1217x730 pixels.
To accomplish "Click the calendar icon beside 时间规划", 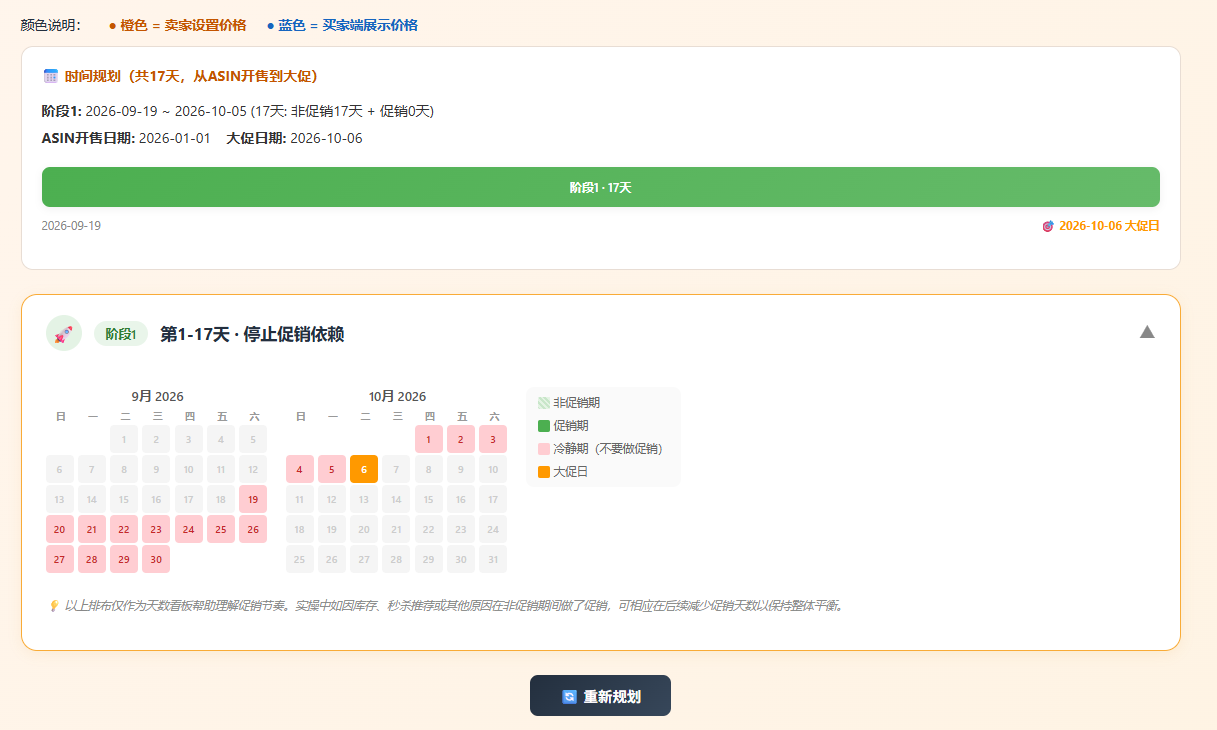I will (51, 76).
